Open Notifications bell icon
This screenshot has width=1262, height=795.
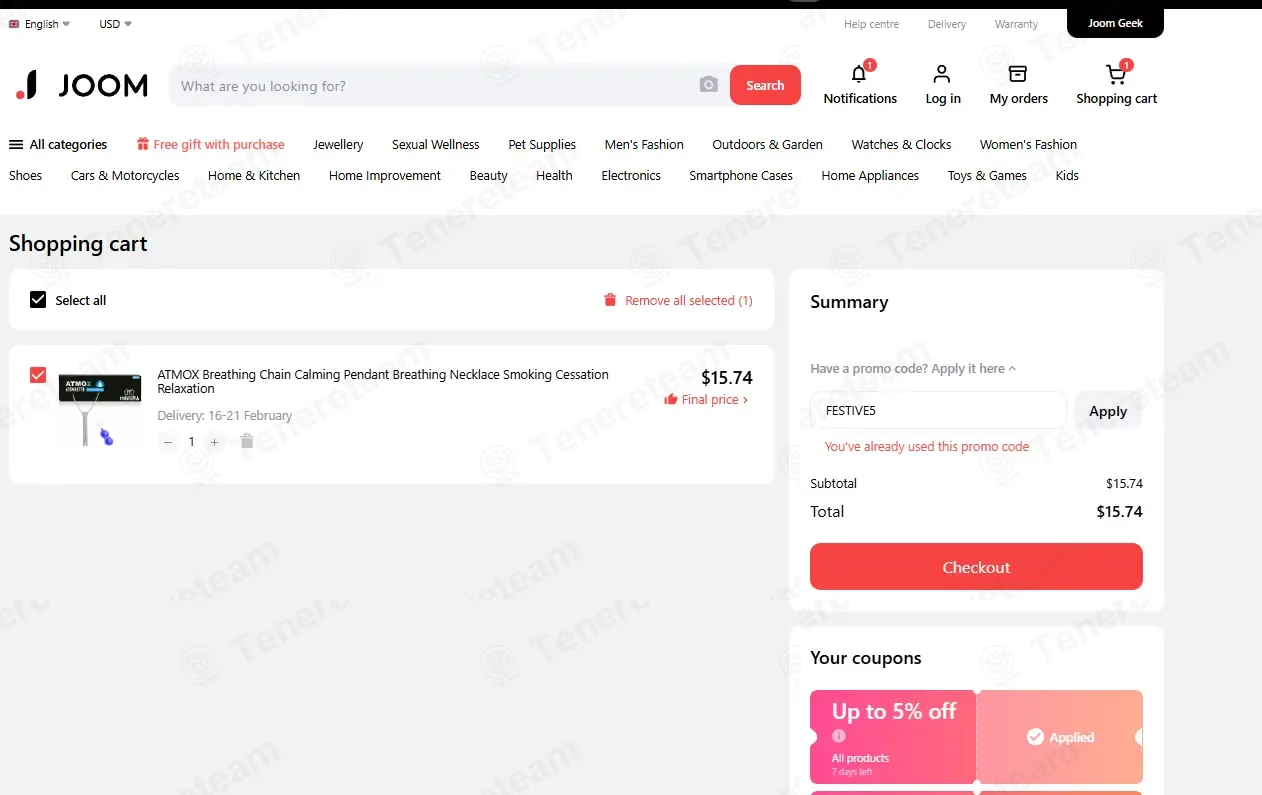point(859,73)
